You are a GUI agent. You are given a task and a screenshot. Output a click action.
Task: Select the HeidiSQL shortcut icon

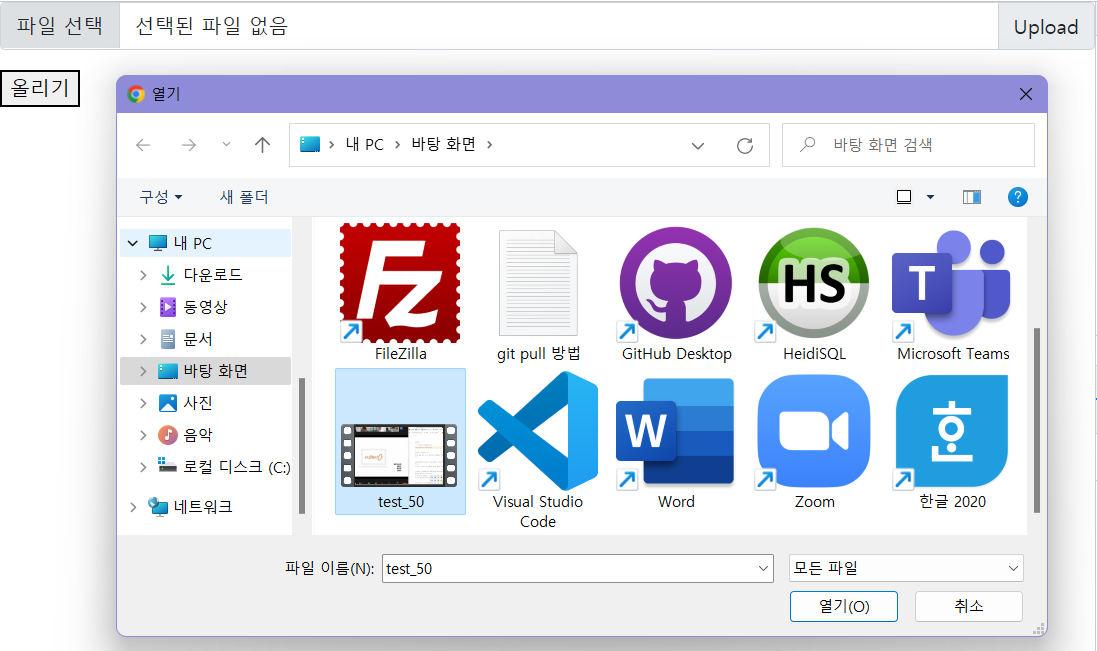click(x=814, y=283)
